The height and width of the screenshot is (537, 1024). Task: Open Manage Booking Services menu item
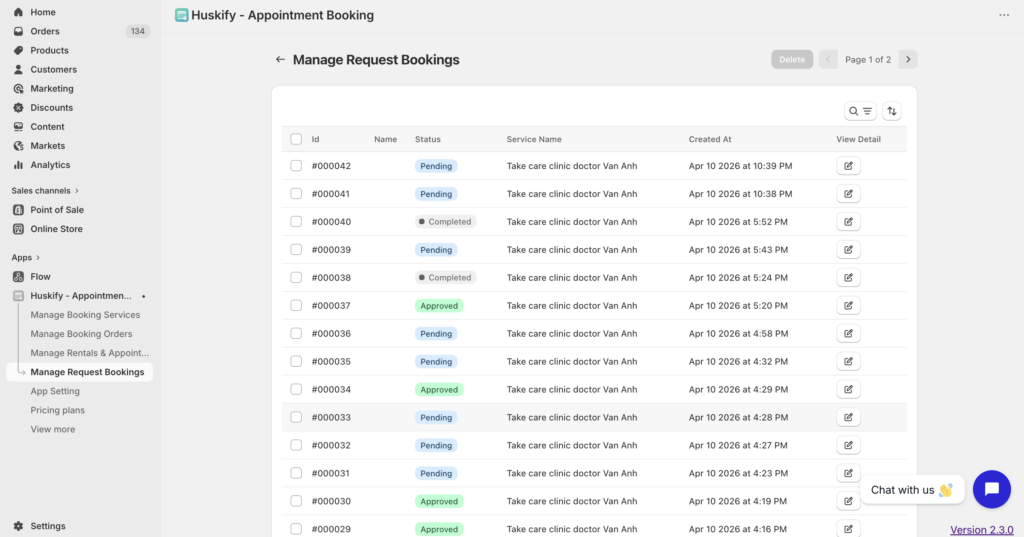tap(85, 315)
